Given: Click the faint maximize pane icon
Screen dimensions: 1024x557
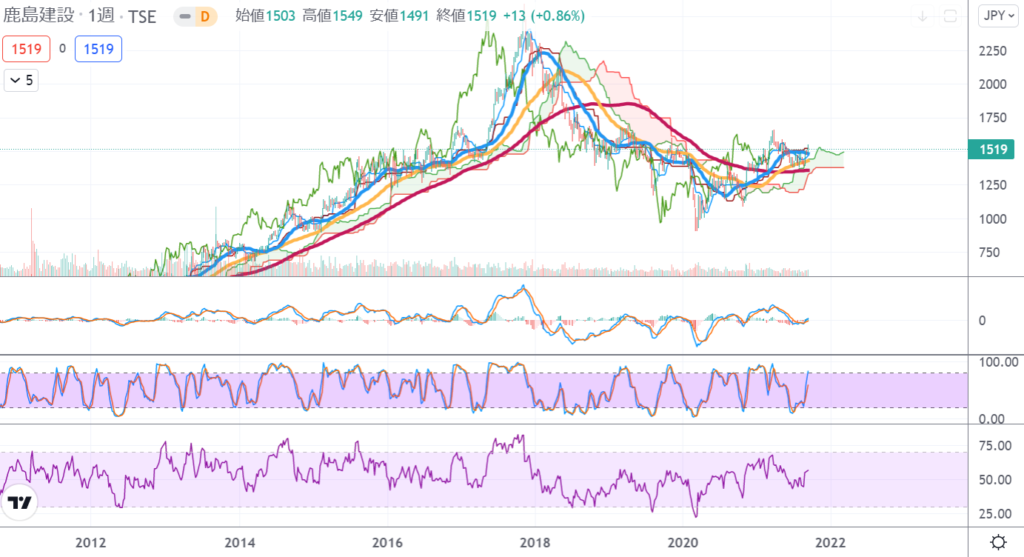Looking at the screenshot, I should tap(950, 16).
